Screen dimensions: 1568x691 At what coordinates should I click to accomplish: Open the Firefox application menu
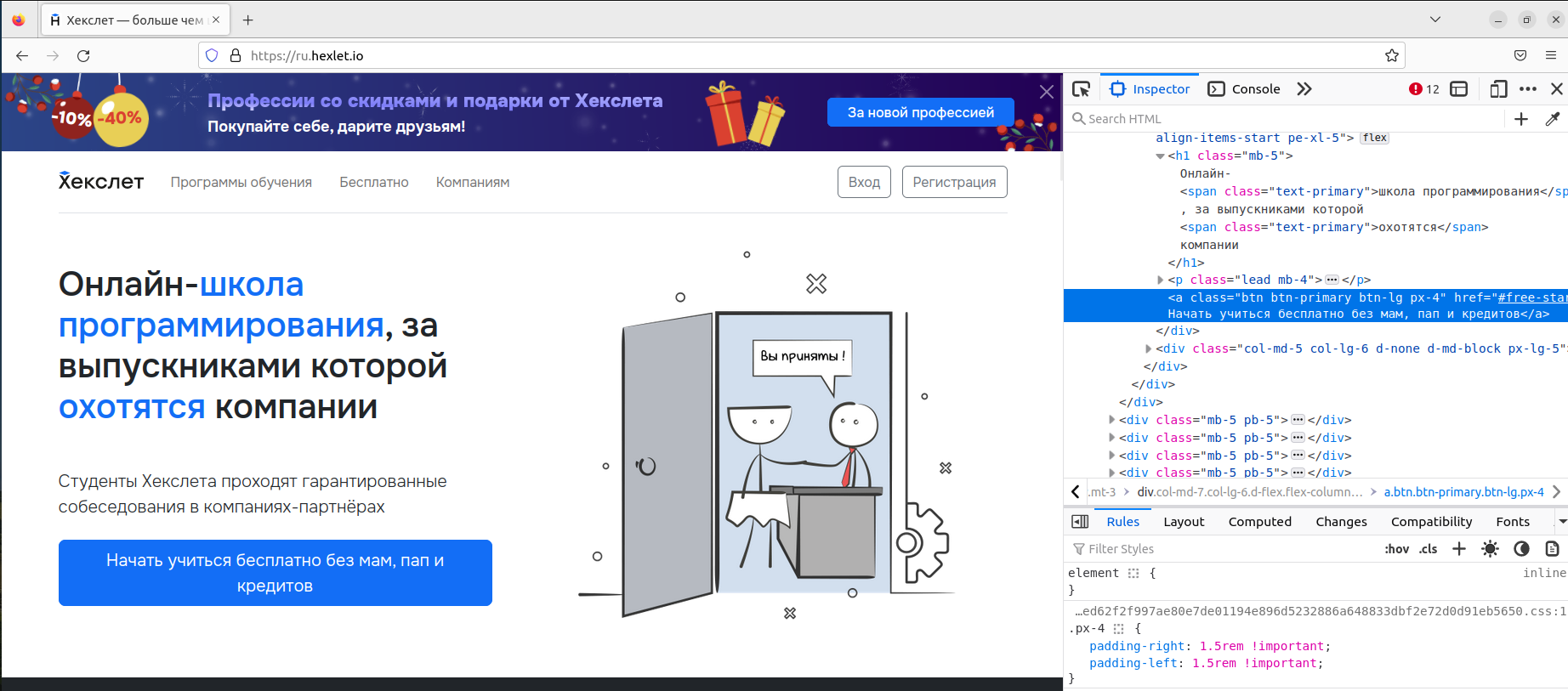pyautogui.click(x=1551, y=56)
